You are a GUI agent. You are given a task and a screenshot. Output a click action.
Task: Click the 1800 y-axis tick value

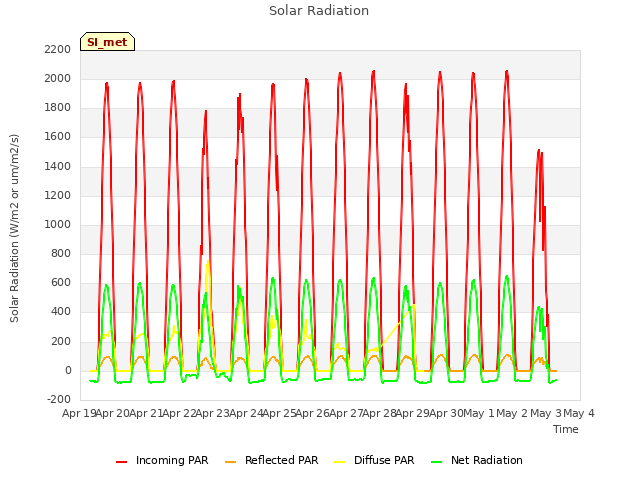[x=58, y=108]
